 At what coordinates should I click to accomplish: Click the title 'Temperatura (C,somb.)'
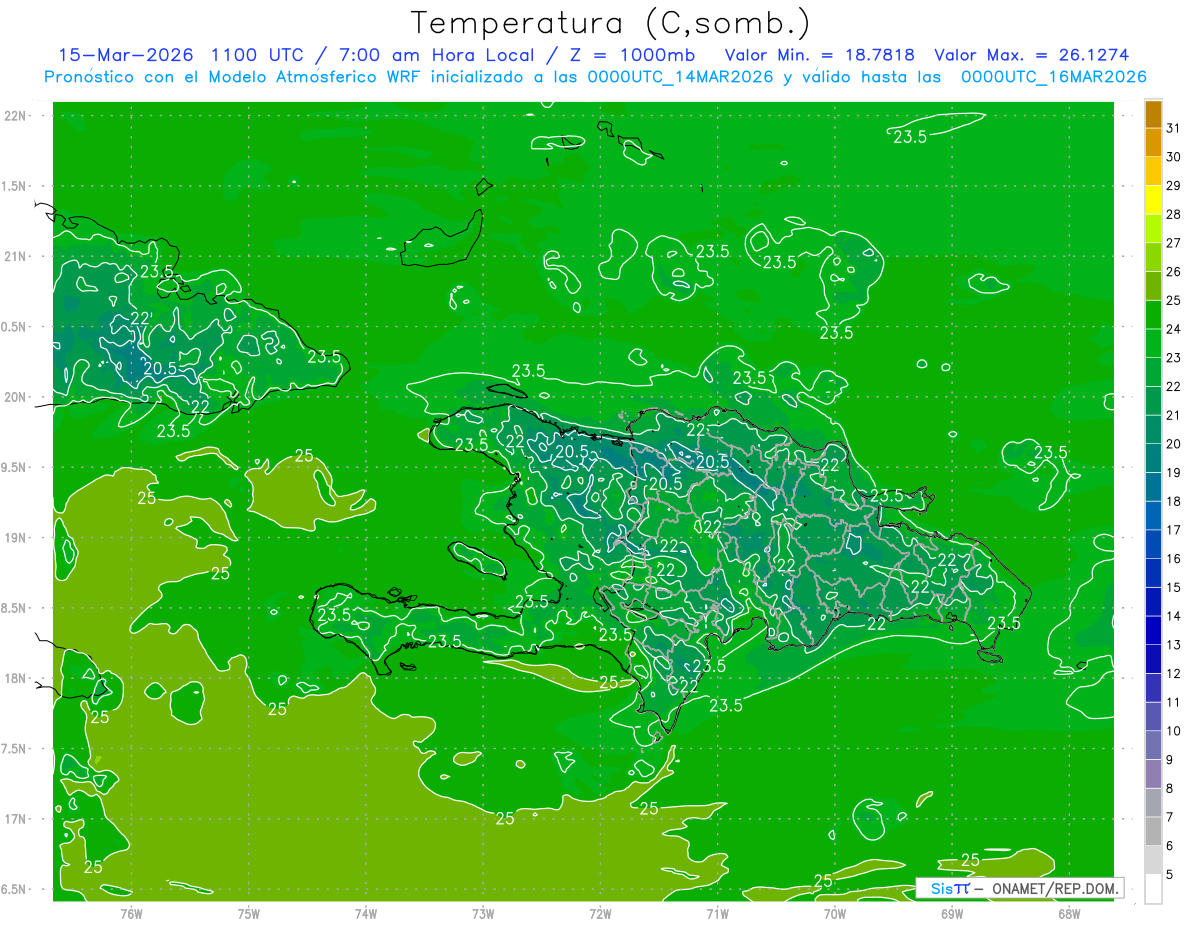tap(611, 23)
